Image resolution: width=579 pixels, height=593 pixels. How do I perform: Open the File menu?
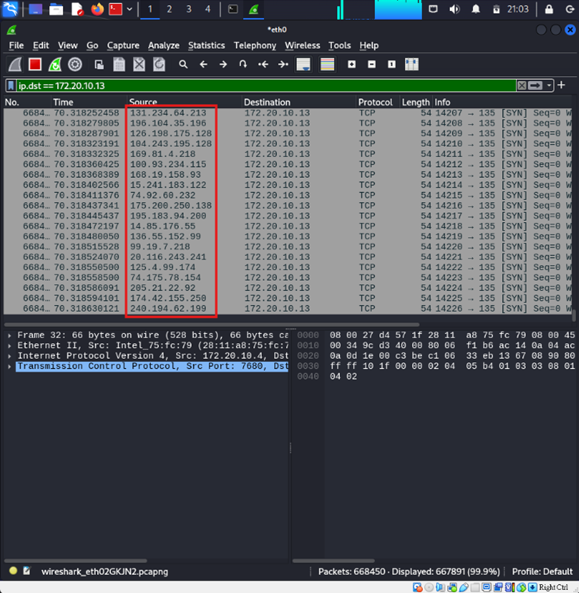[16, 46]
